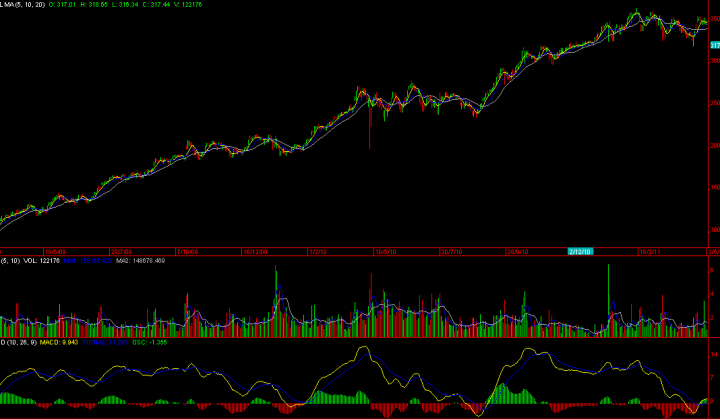This screenshot has height=420, width=720.
Task: Click the 16/2/11 date marker
Action: coord(651,252)
